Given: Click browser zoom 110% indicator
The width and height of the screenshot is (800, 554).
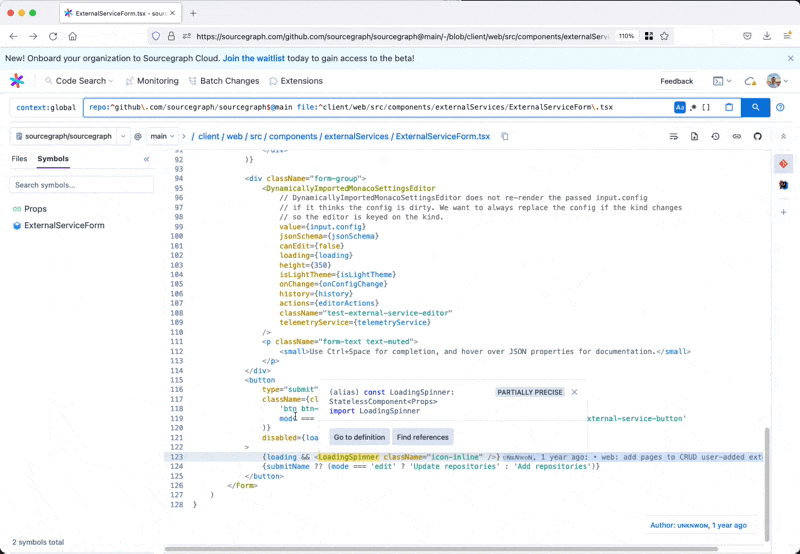Looking at the screenshot, I should (626, 36).
